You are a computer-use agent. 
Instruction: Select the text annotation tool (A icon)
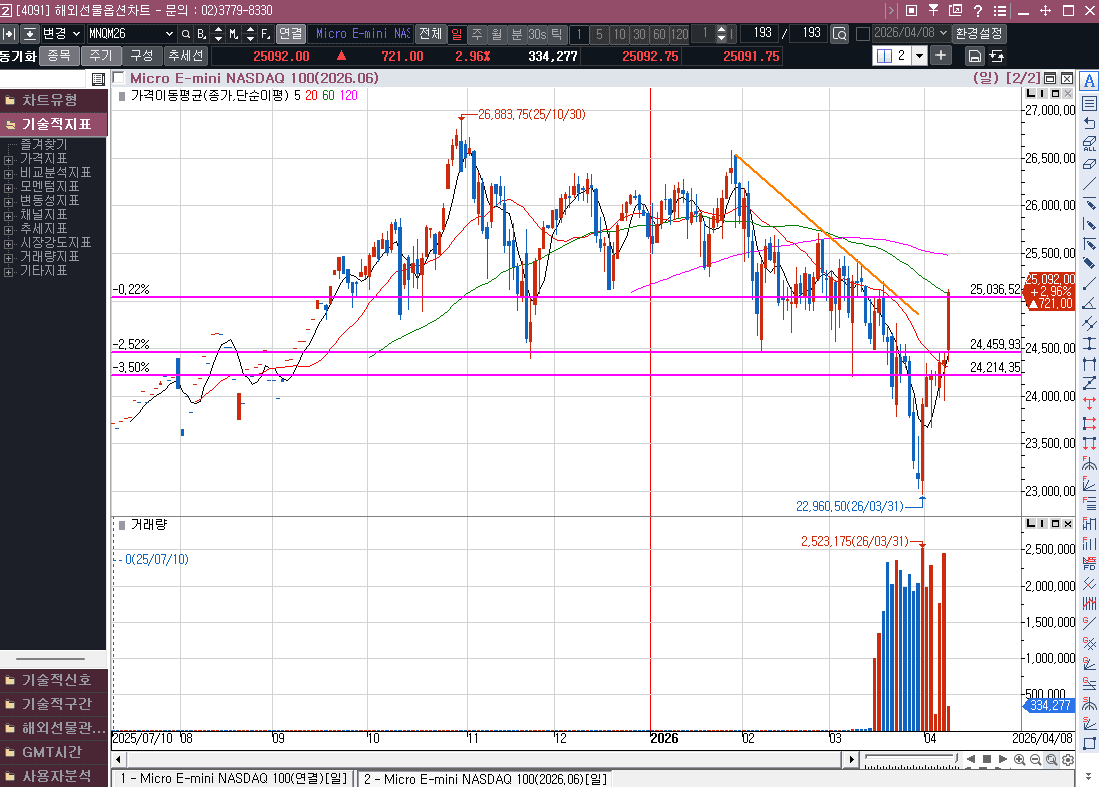[x=1089, y=80]
